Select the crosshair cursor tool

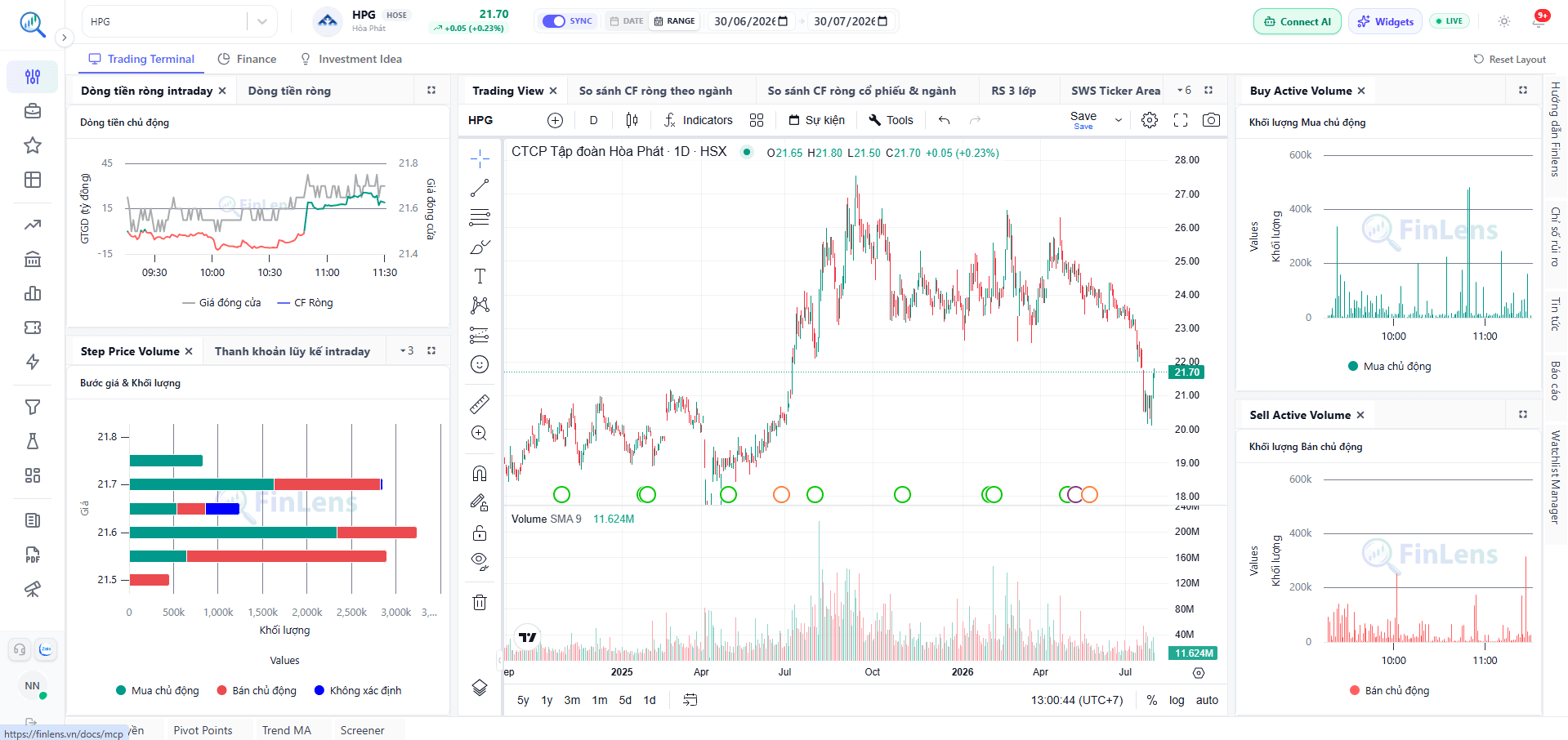click(480, 158)
